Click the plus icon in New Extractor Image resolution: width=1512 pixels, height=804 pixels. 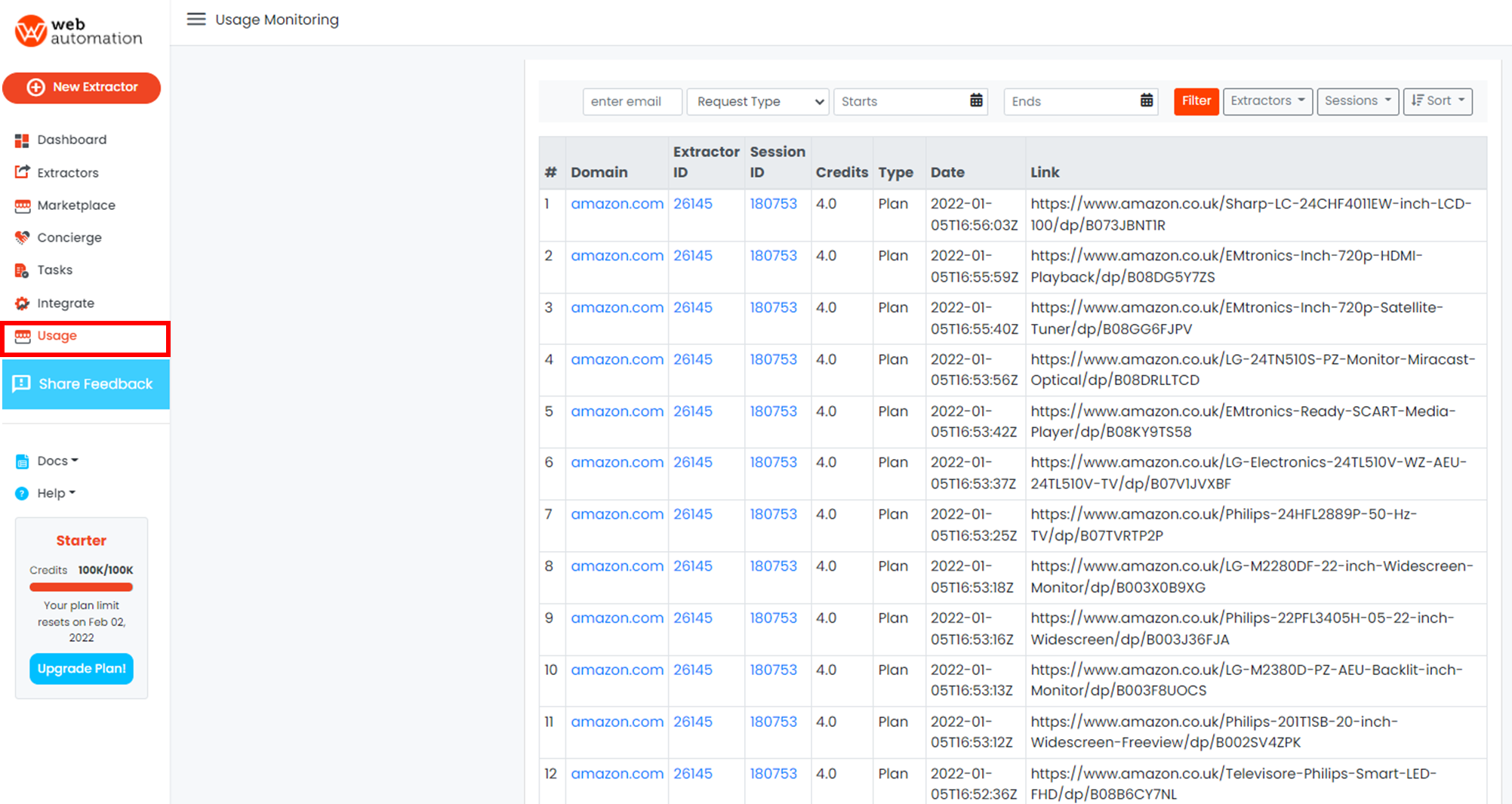35,88
